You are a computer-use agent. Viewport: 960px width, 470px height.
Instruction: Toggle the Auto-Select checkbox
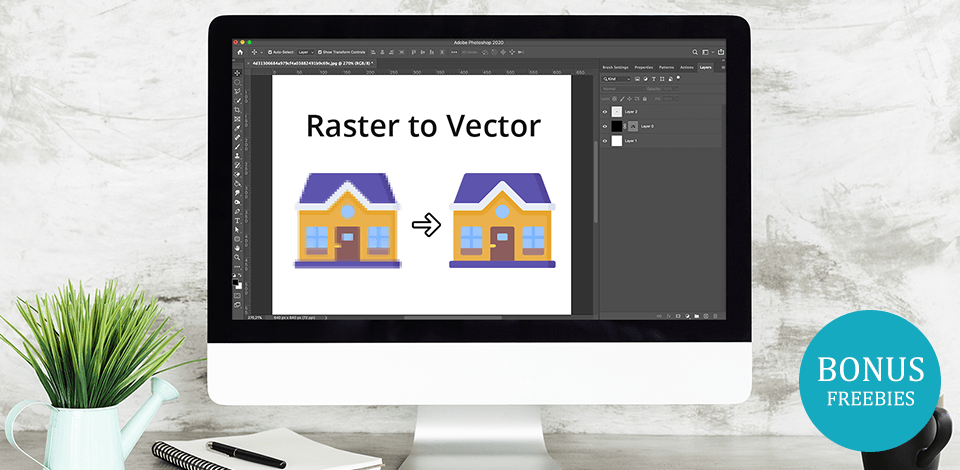coord(270,52)
